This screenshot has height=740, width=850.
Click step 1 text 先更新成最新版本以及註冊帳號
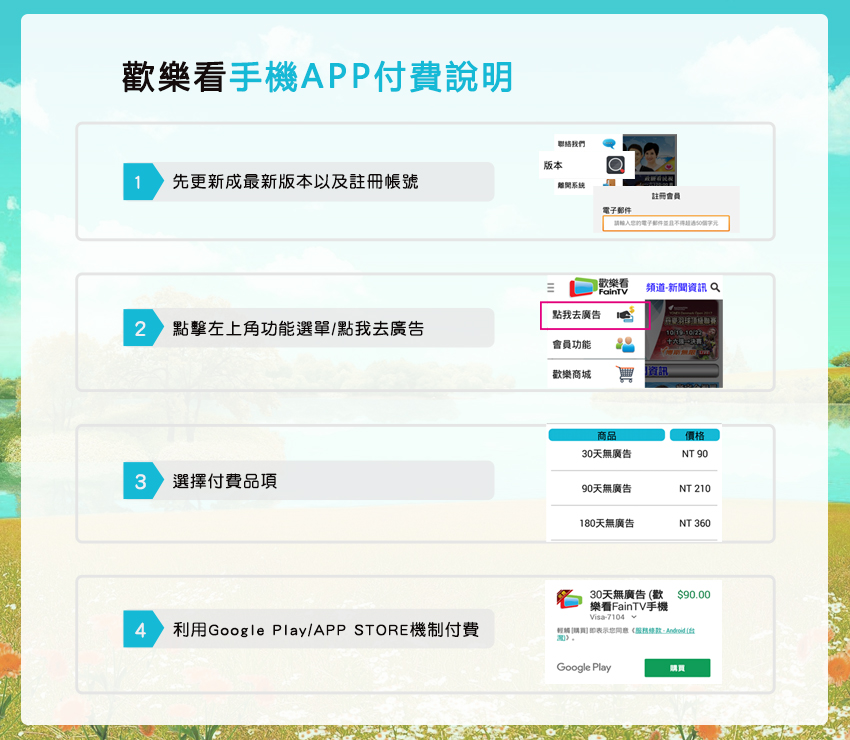[x=295, y=182]
